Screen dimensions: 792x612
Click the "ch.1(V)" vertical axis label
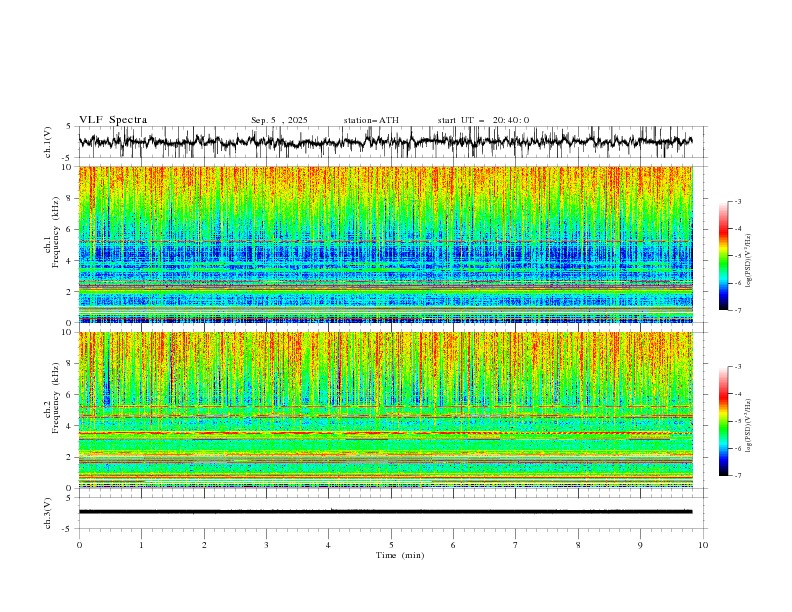tap(48, 142)
